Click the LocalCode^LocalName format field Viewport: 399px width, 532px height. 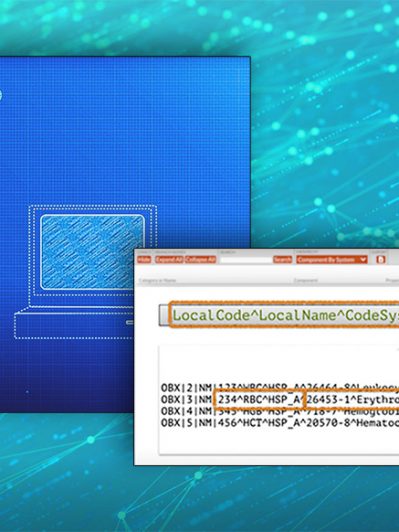(284, 315)
